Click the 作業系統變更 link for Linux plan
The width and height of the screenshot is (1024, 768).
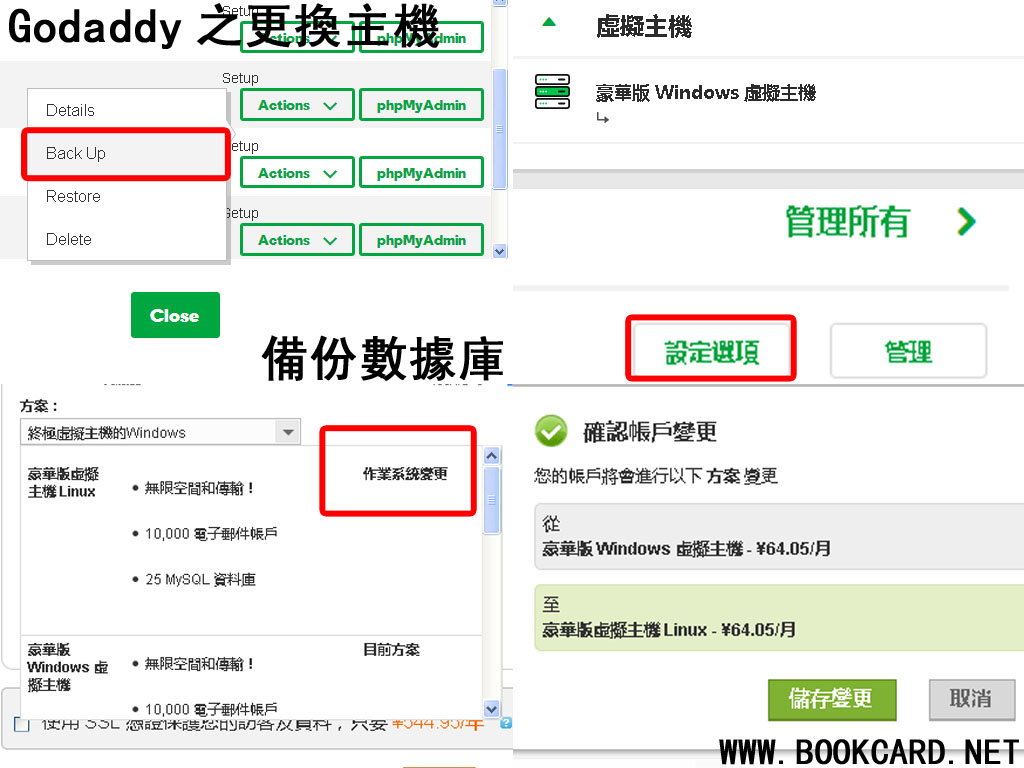click(x=405, y=473)
